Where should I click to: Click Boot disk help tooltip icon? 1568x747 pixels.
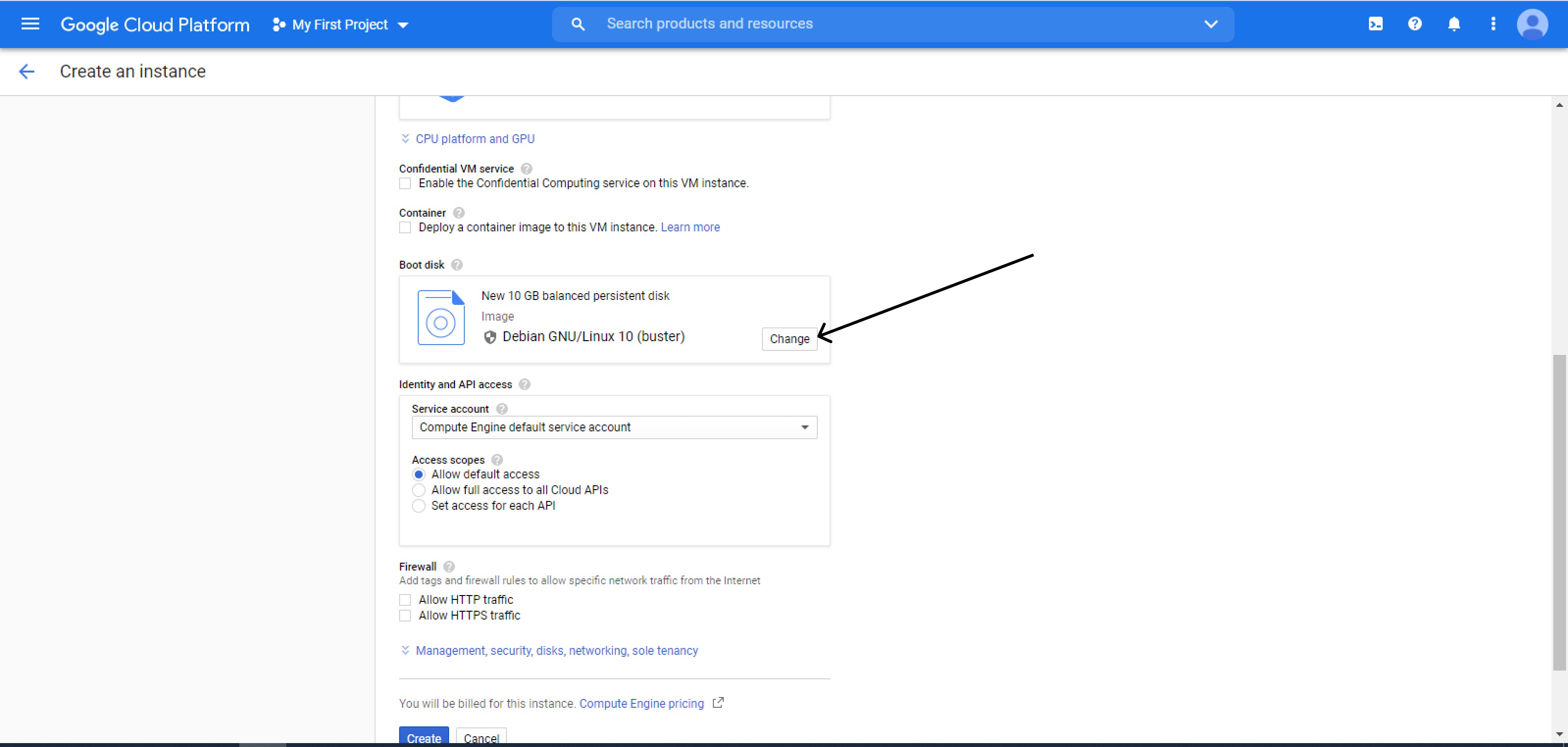(x=457, y=265)
